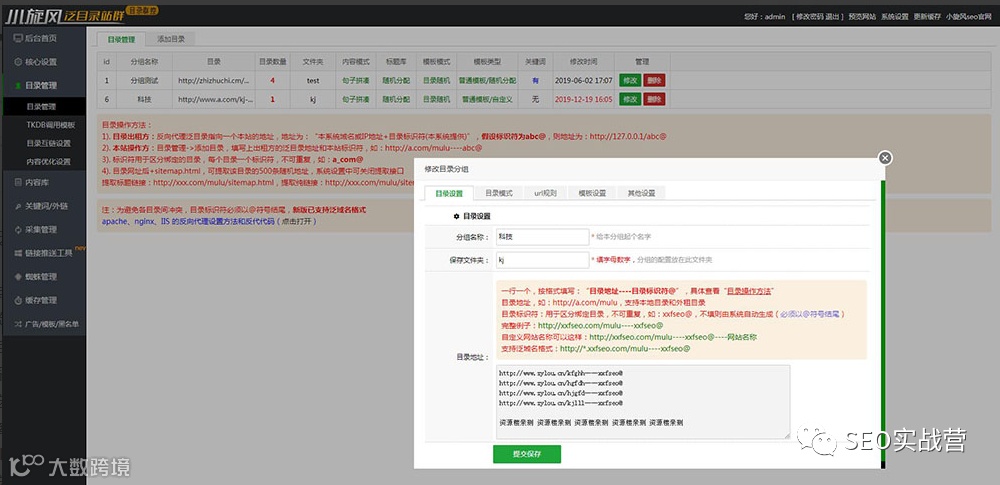1000x485 pixels.
Task: Open the 预览网站 header link
Action: tap(862, 17)
